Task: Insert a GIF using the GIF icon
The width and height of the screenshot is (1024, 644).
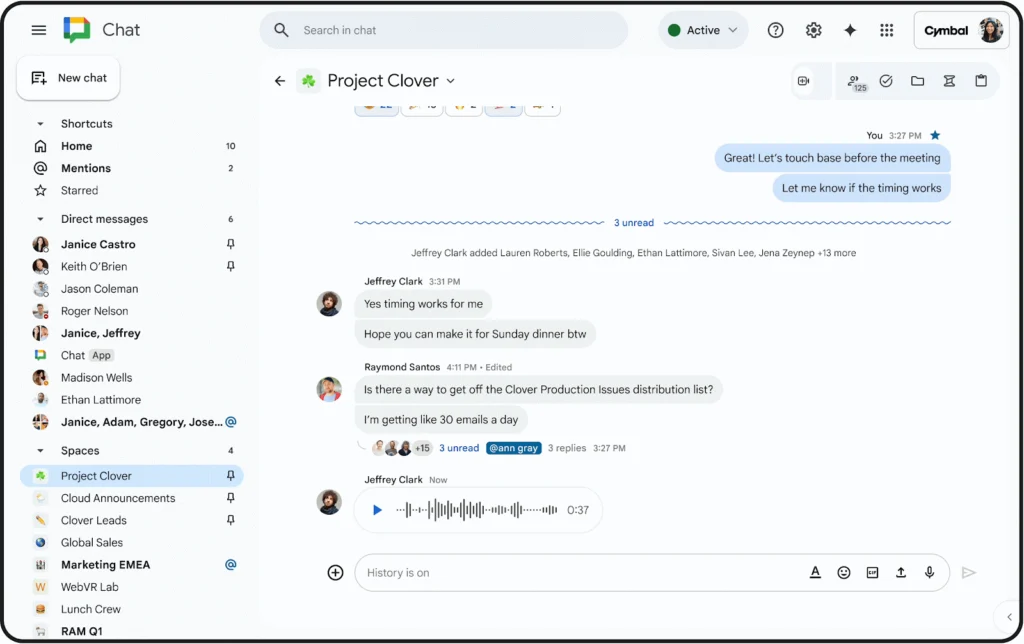Action: (x=872, y=572)
